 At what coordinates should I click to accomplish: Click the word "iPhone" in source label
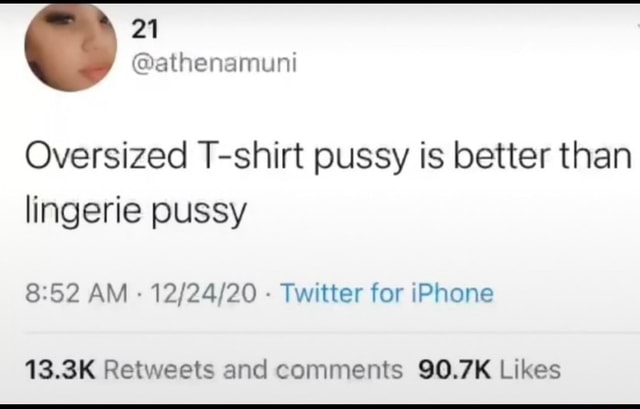[x=452, y=293]
